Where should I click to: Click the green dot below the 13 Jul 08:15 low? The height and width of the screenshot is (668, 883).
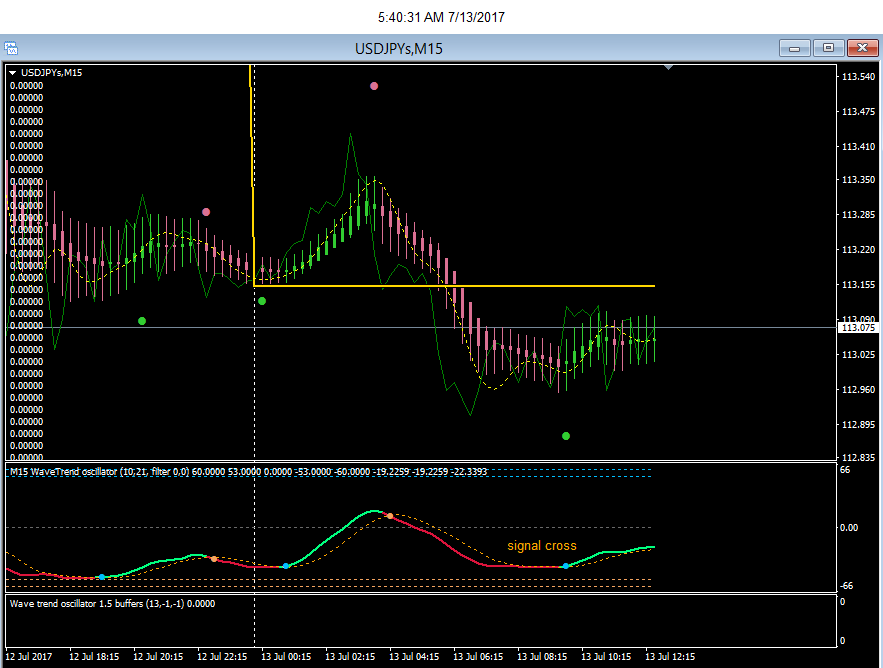click(566, 436)
